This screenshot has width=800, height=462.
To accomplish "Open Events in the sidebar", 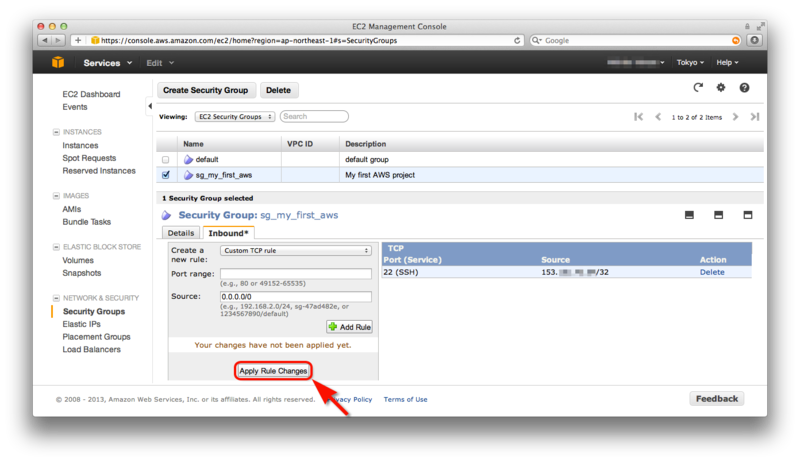I will [75, 107].
